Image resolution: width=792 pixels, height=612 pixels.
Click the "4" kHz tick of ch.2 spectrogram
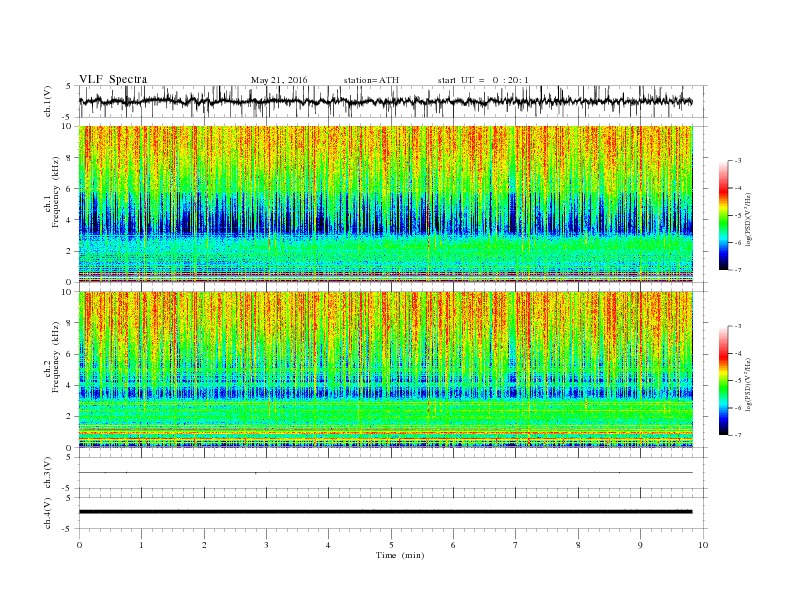click(x=70, y=385)
